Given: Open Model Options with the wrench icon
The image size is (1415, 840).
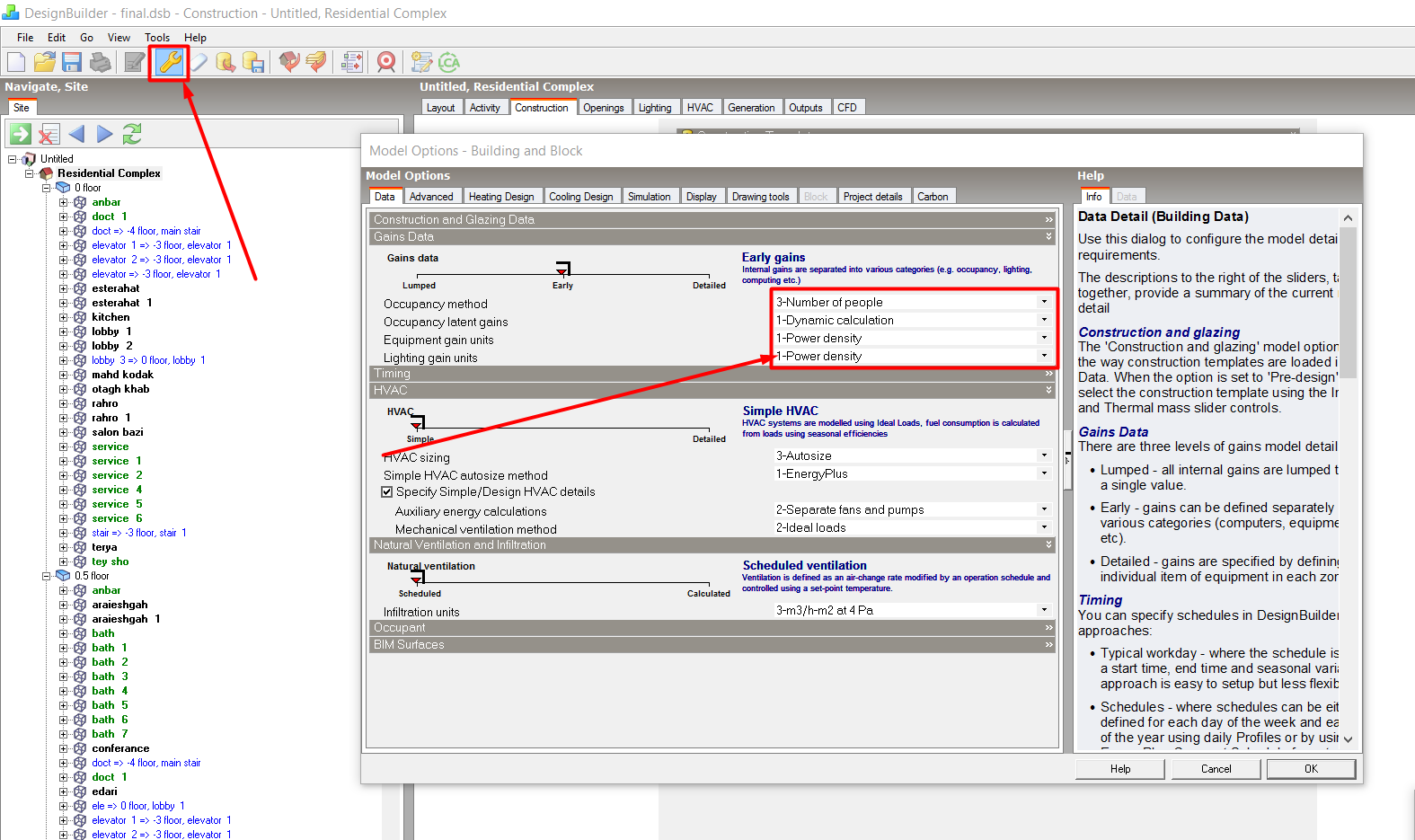Looking at the screenshot, I should point(169,62).
